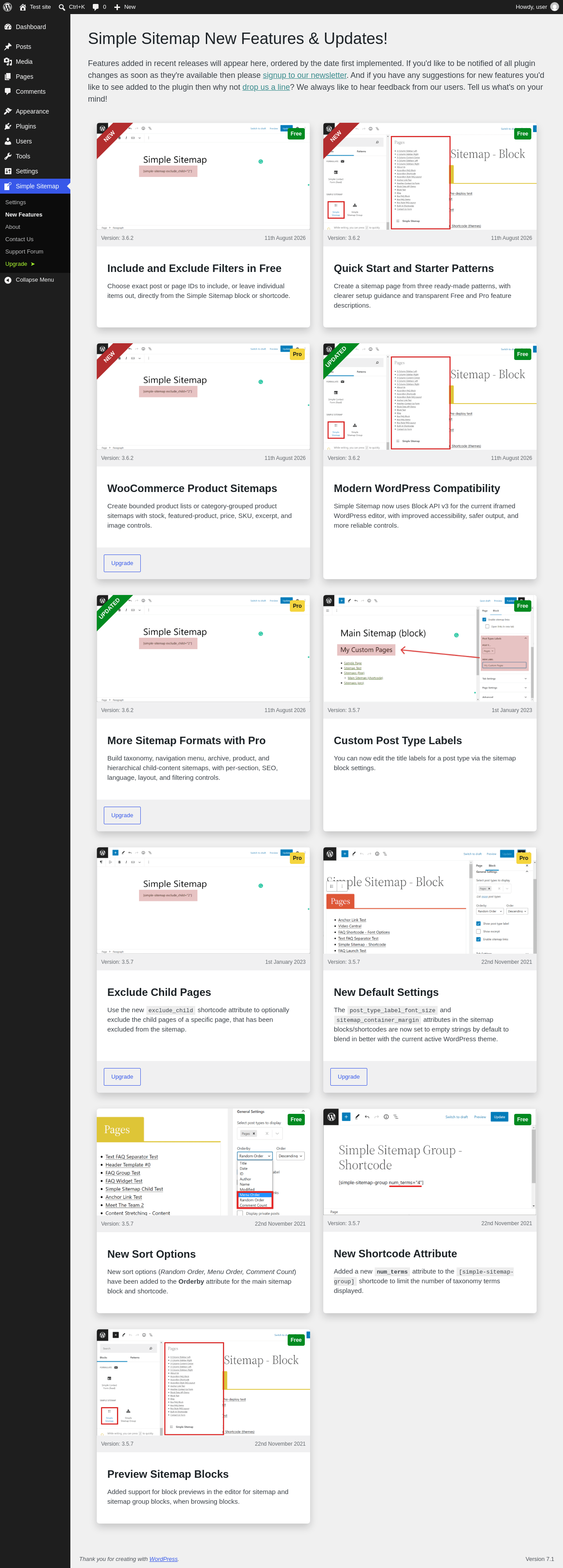The height and width of the screenshot is (1568, 563).
Task: Open the Contact Us submenu item
Action: point(19,239)
